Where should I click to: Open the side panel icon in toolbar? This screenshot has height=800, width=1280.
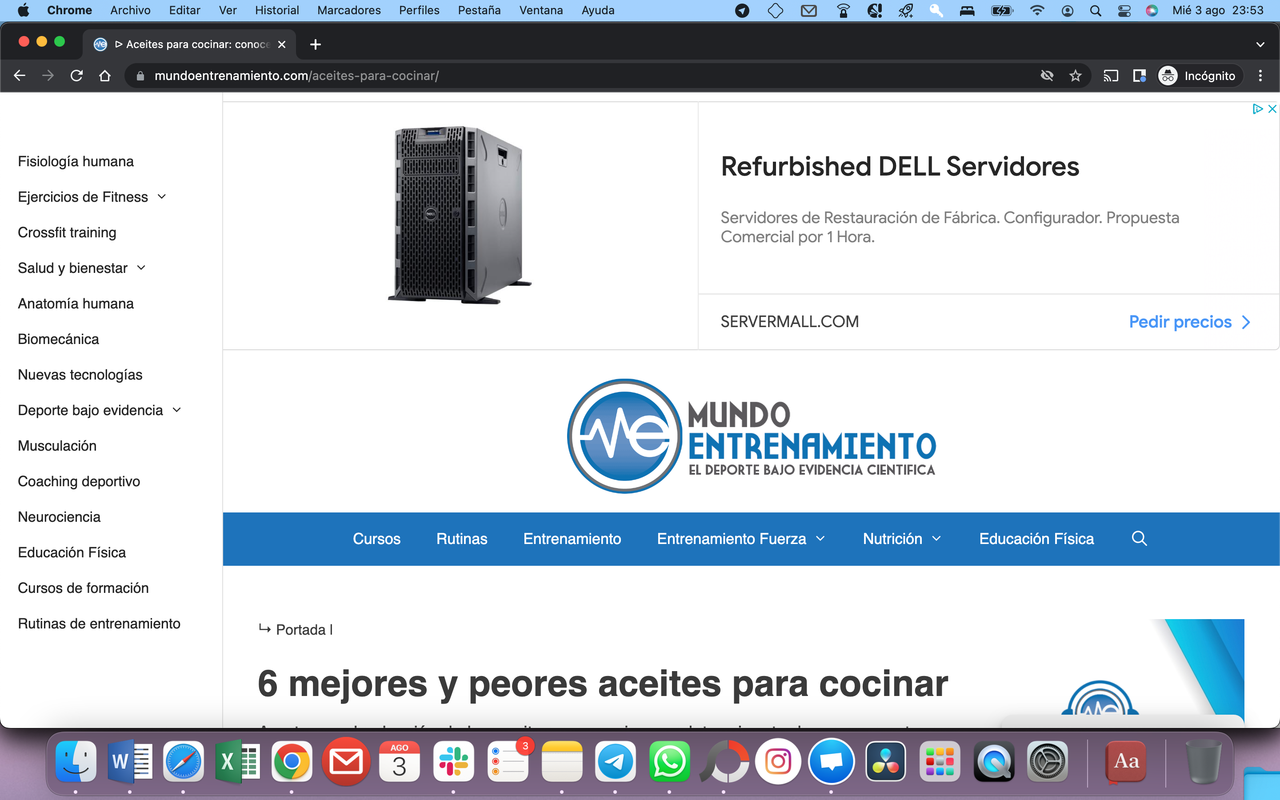pos(1139,76)
